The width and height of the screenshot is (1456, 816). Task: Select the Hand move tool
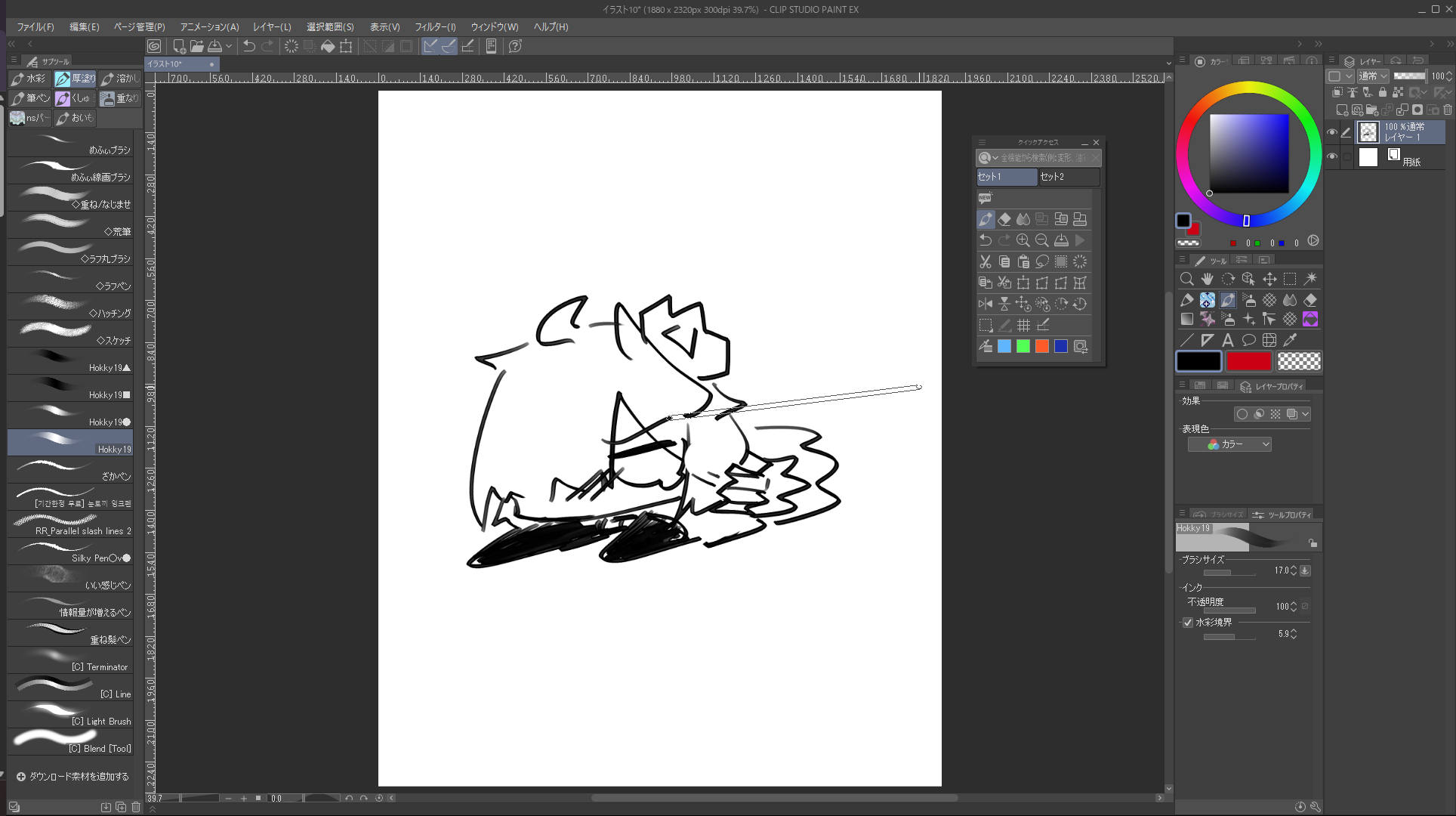point(1207,279)
